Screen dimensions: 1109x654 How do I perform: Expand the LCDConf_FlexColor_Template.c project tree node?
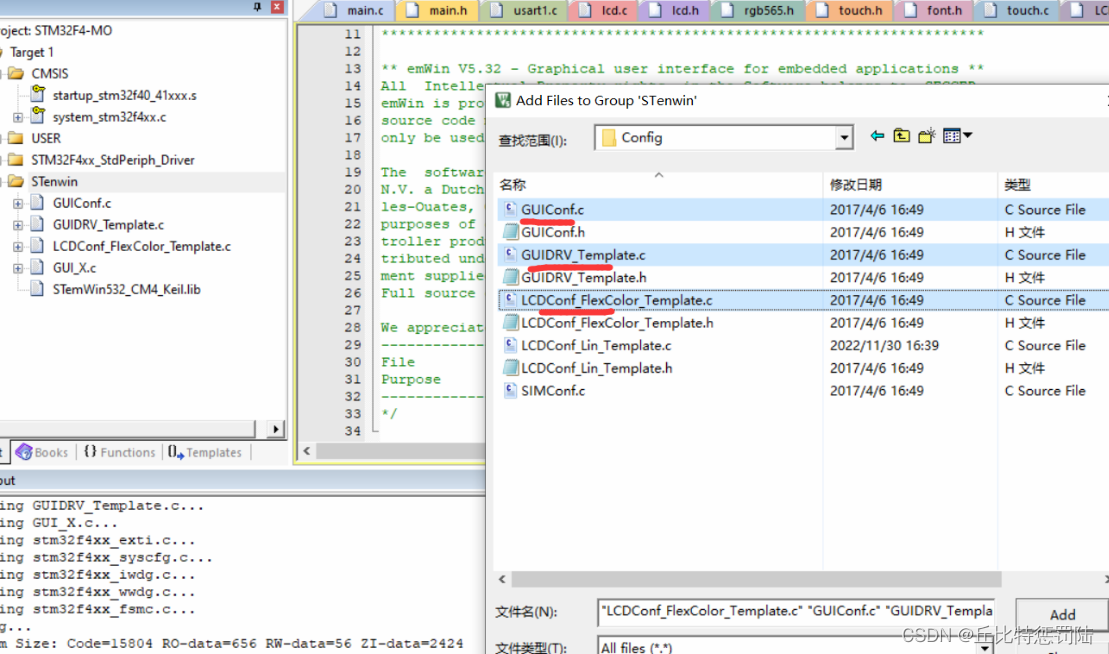tap(18, 247)
